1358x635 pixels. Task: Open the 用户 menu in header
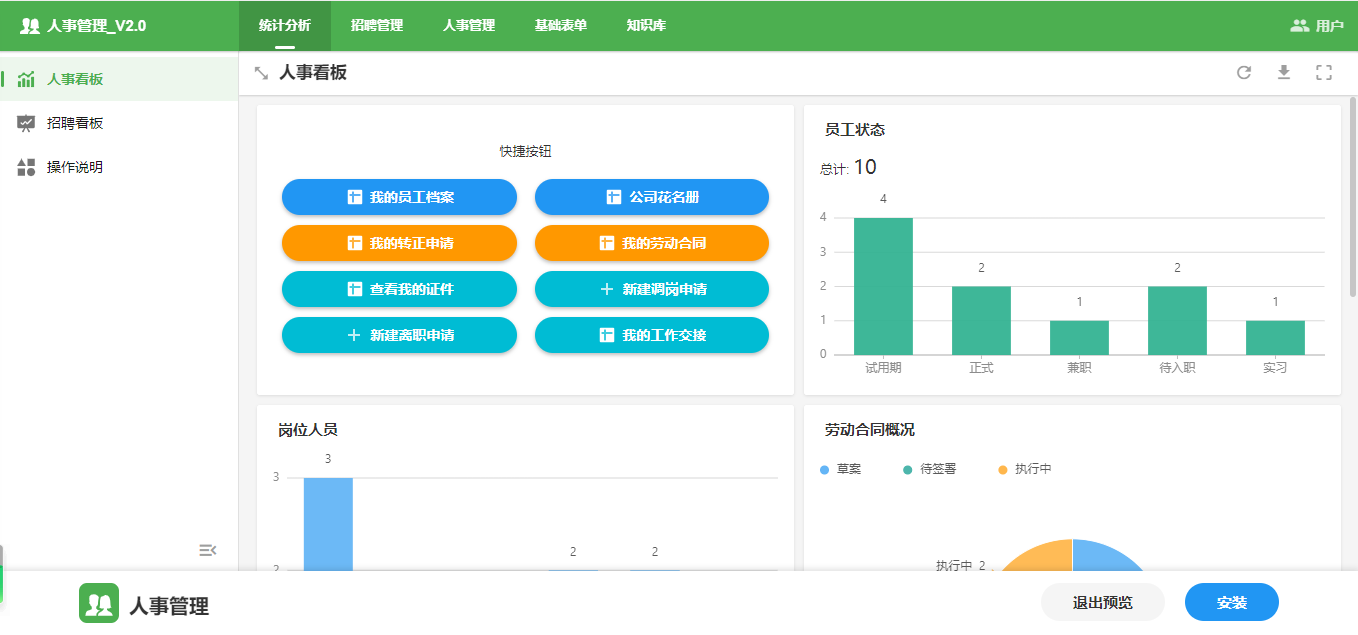pos(1317,26)
